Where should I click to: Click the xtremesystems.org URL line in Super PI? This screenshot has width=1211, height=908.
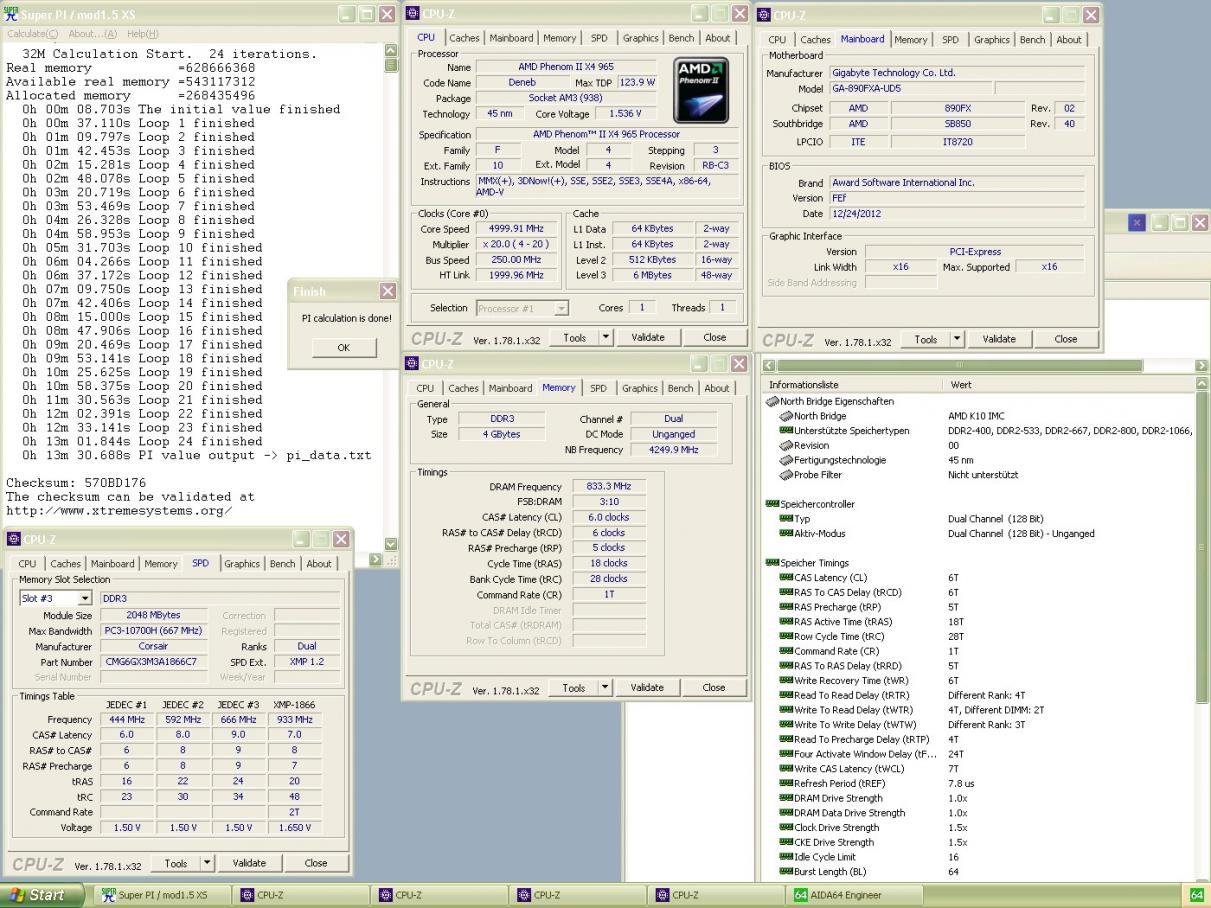pyautogui.click(x=118, y=511)
